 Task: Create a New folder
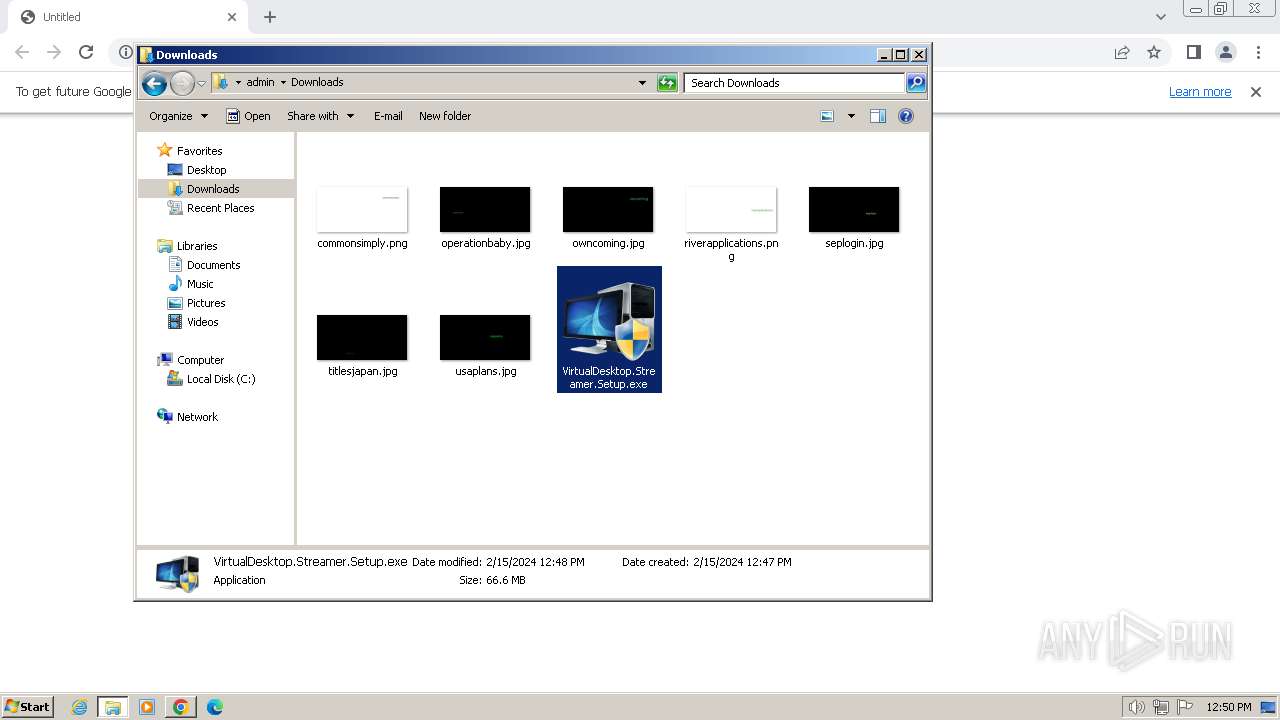point(445,116)
